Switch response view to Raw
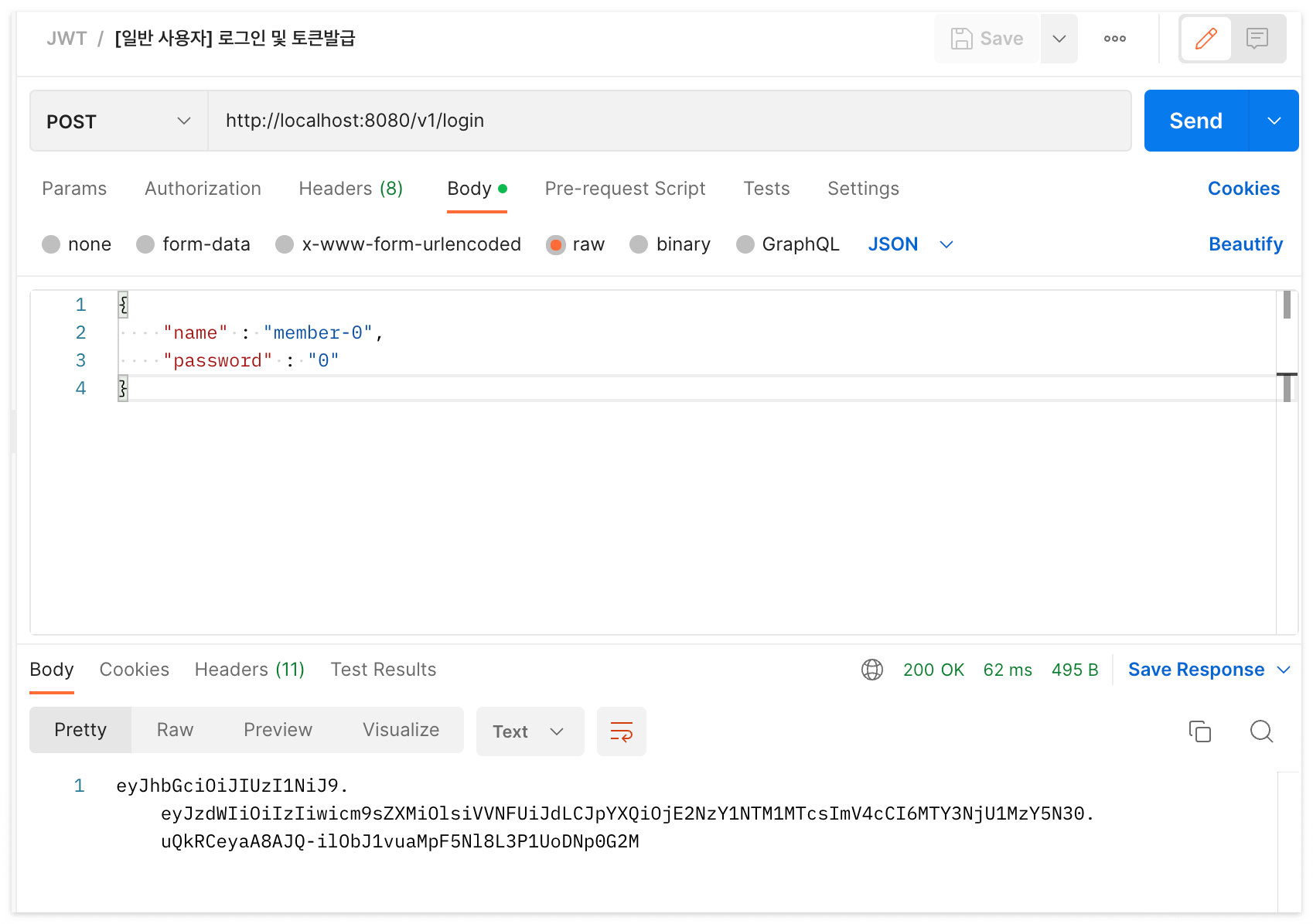 pyautogui.click(x=175, y=730)
